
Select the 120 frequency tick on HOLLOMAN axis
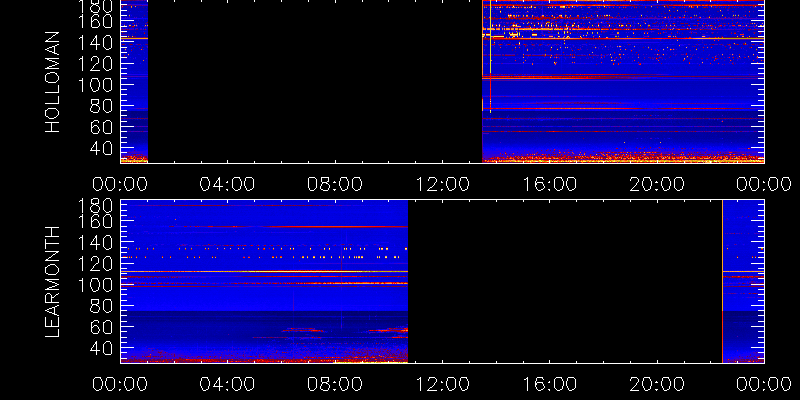pyautogui.click(x=95, y=63)
